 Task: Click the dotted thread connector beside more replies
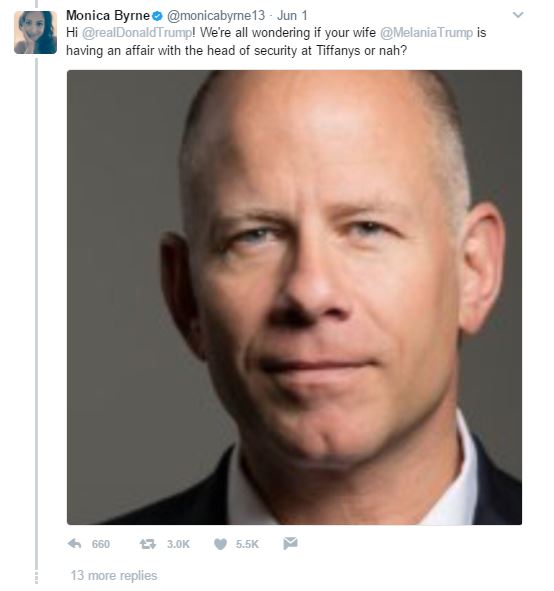[37, 578]
